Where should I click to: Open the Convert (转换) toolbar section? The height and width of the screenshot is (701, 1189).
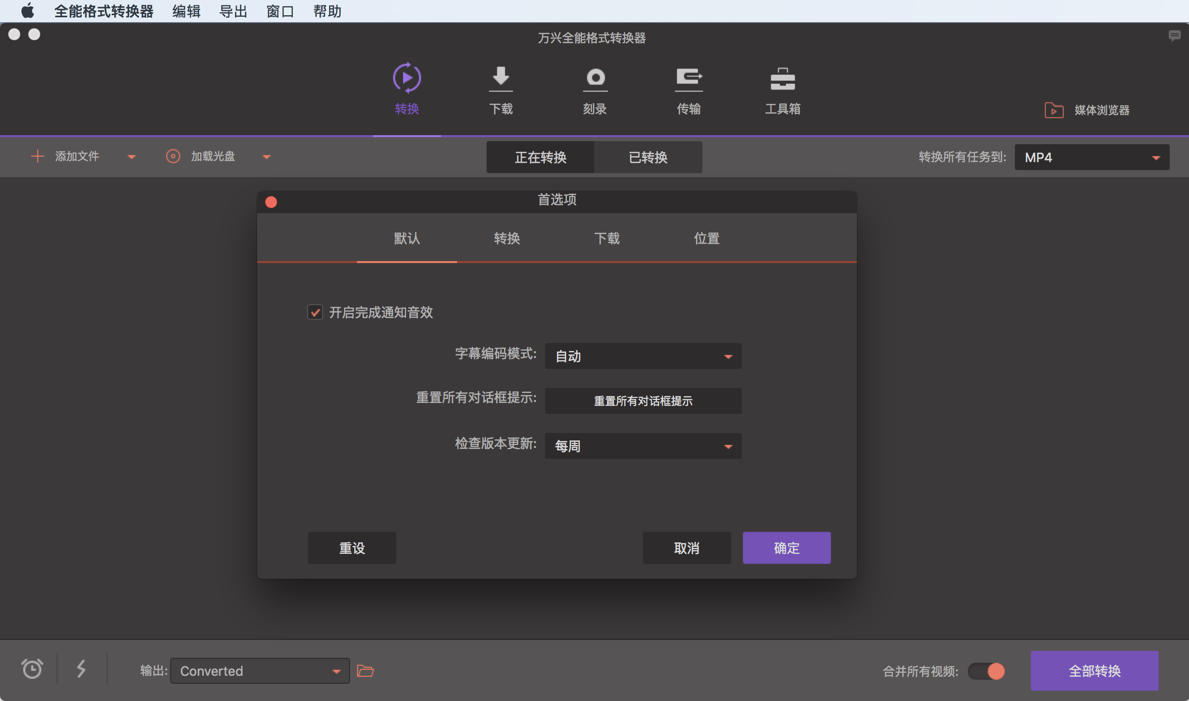pyautogui.click(x=407, y=90)
